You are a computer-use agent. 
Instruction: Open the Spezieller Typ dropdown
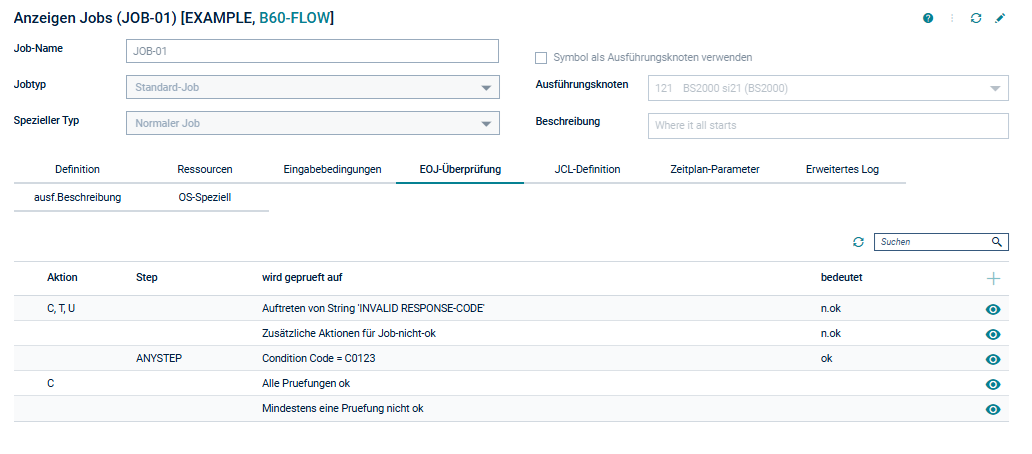[313, 123]
